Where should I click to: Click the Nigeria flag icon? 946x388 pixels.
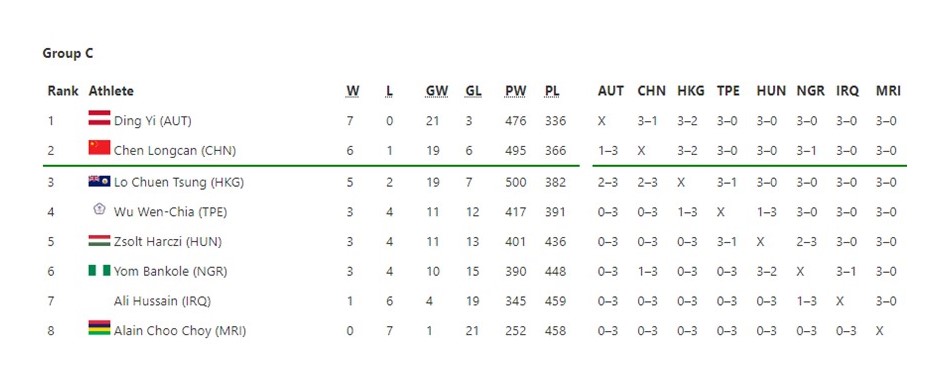point(100,270)
